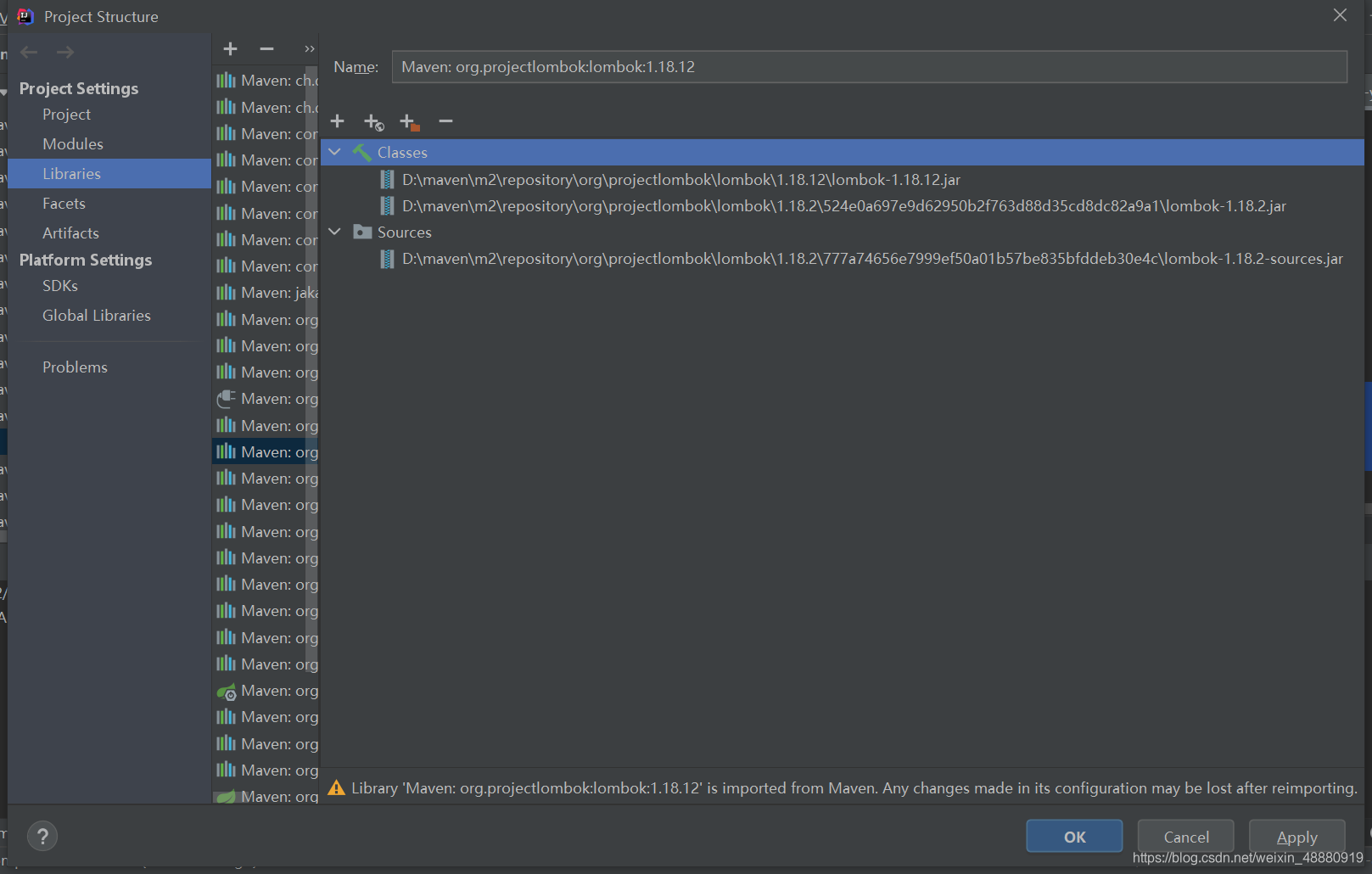Select lombok-1.18.2.jar classes entry
Screen dimensions: 1372x874
click(844, 205)
